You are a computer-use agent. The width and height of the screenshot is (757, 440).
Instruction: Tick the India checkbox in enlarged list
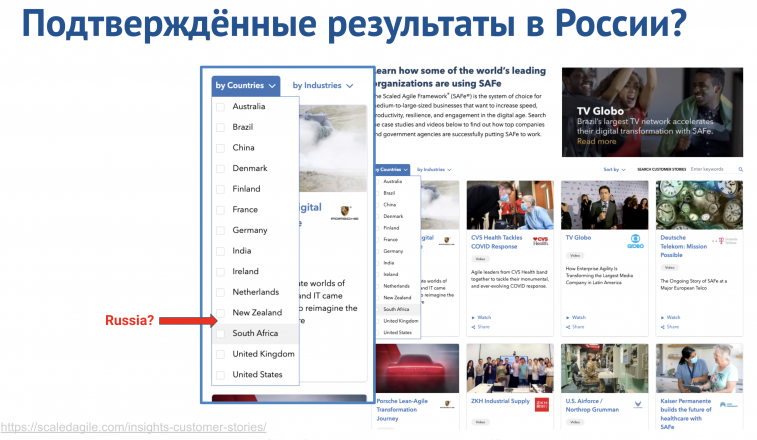220,251
